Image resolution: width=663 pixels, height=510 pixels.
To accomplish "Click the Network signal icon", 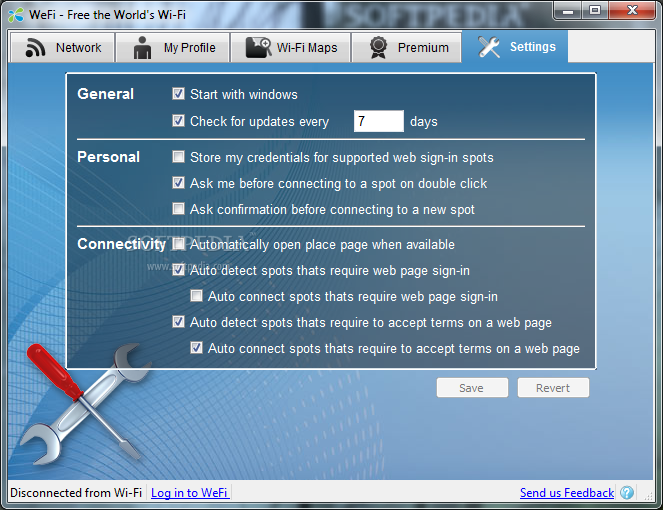I will 35,47.
